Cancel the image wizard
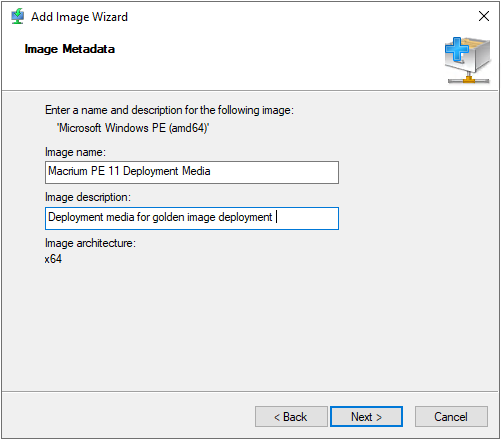501x440 pixels. [451, 417]
